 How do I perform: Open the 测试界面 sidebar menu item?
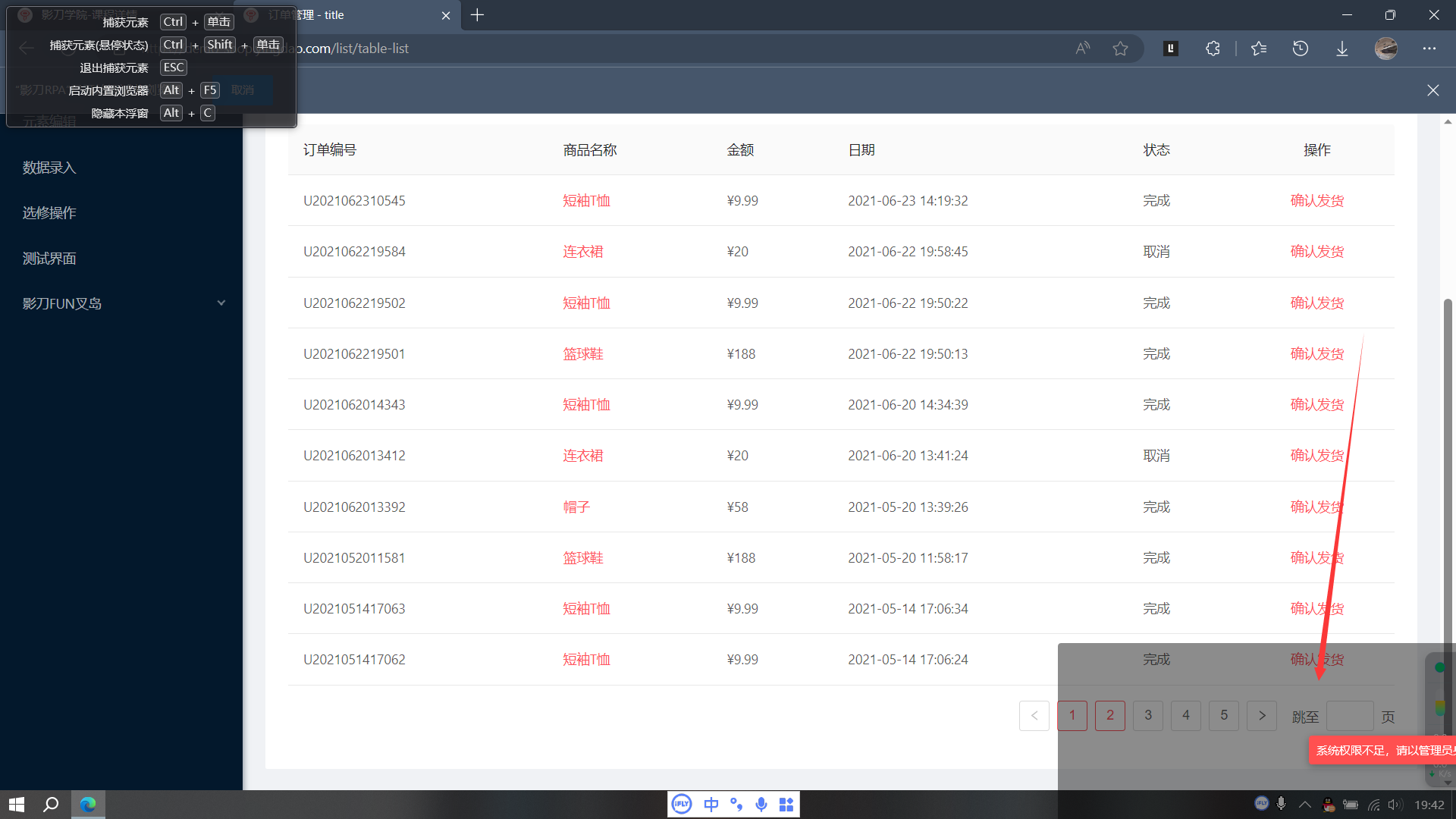(49, 259)
